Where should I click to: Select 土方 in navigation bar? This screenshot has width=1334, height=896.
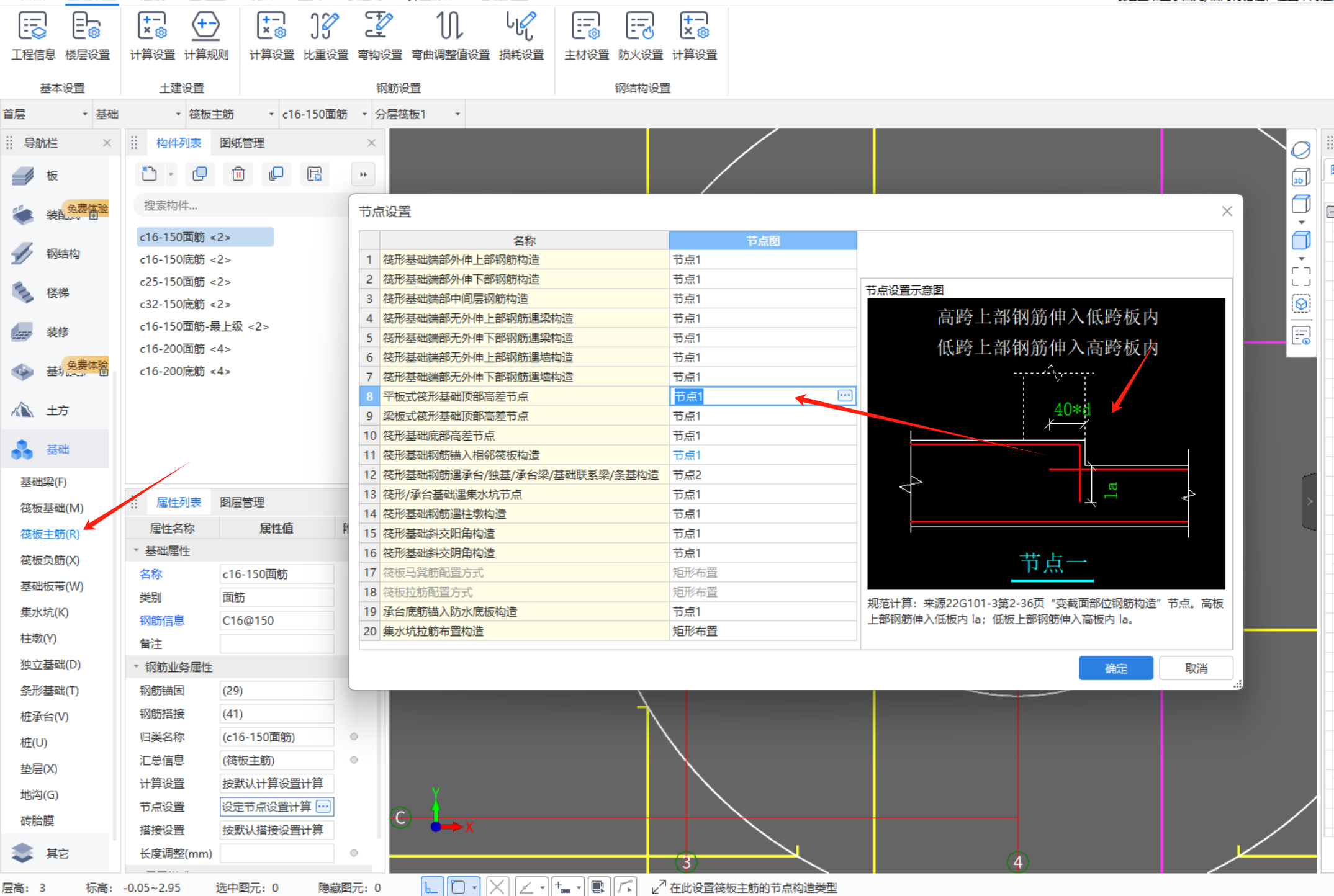(56, 410)
